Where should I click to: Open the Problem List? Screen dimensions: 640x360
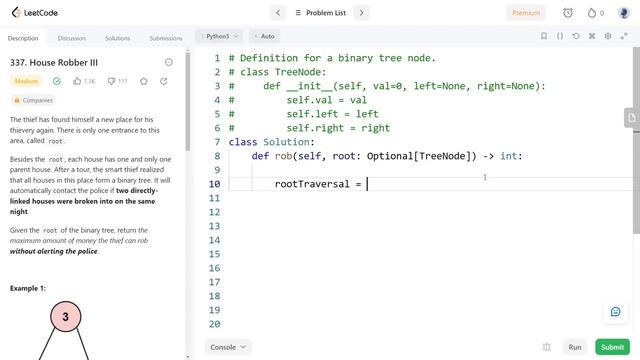click(320, 13)
